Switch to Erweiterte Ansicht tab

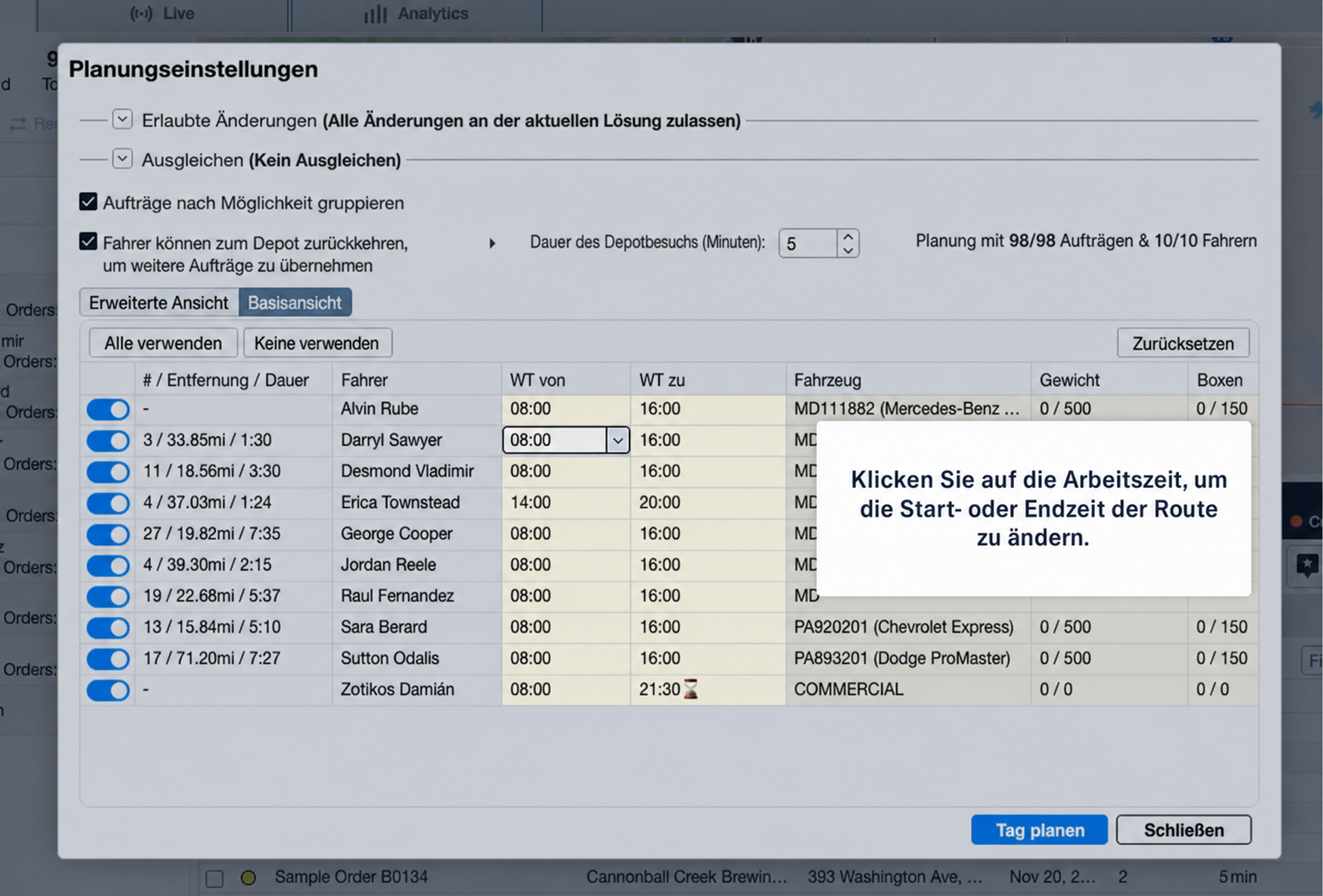click(x=159, y=303)
